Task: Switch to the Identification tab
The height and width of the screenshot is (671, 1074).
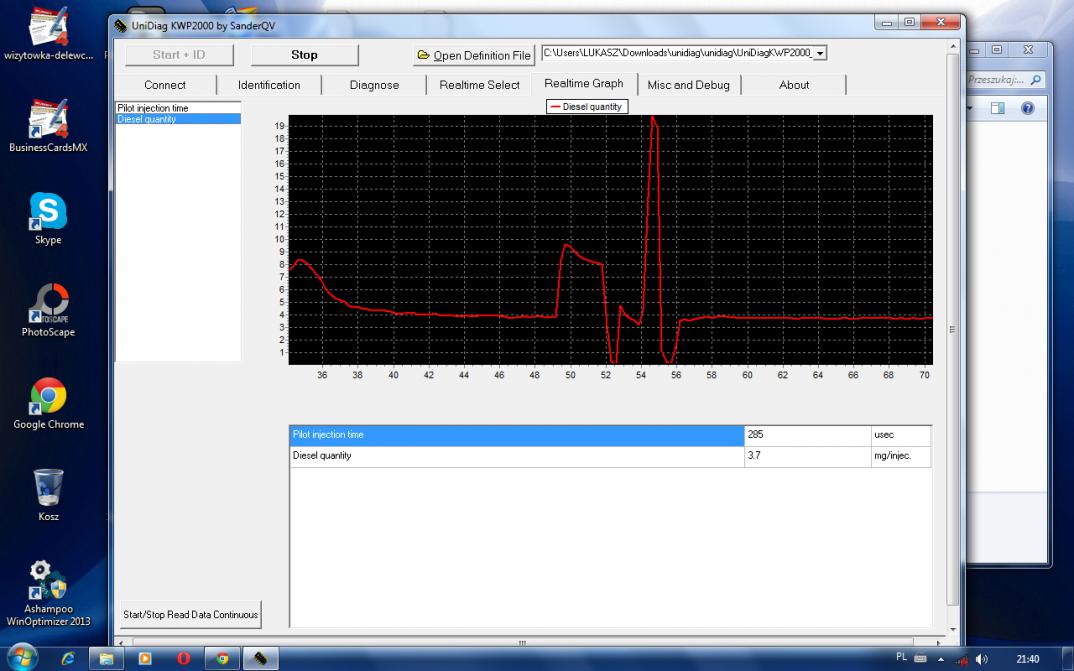Action: pyautogui.click(x=269, y=85)
